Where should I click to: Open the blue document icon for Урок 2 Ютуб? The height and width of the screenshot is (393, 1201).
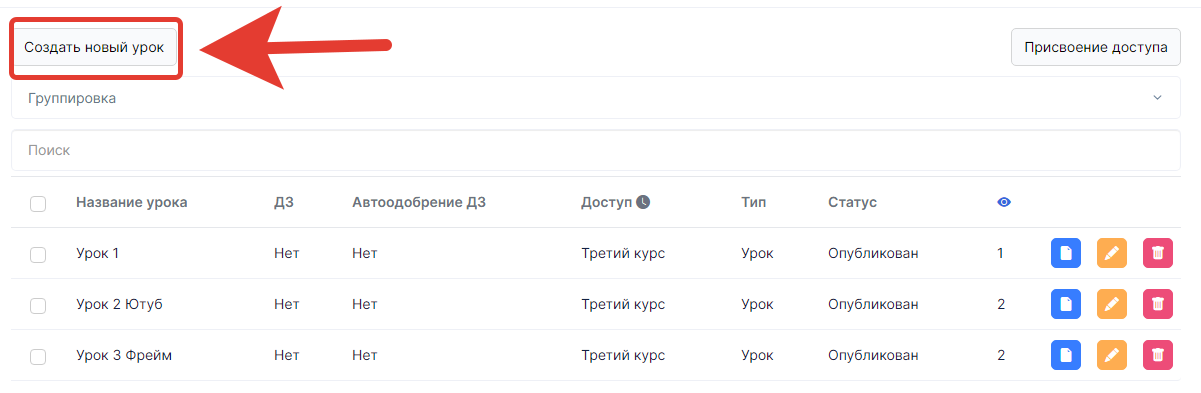[1066, 304]
